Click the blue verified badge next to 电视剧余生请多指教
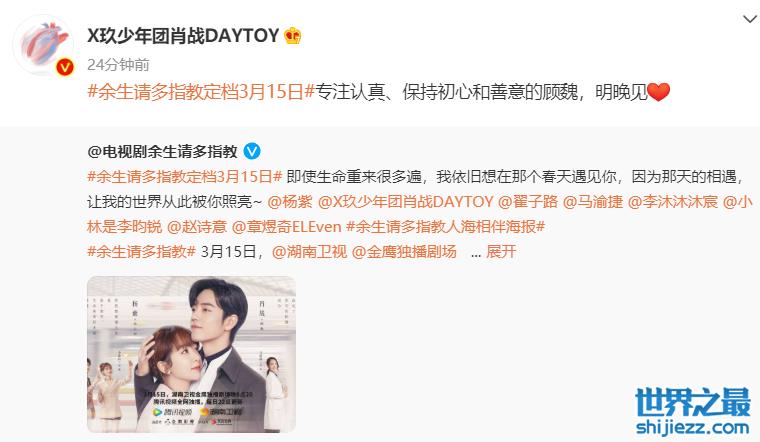This screenshot has height=442, width=760. (252, 152)
